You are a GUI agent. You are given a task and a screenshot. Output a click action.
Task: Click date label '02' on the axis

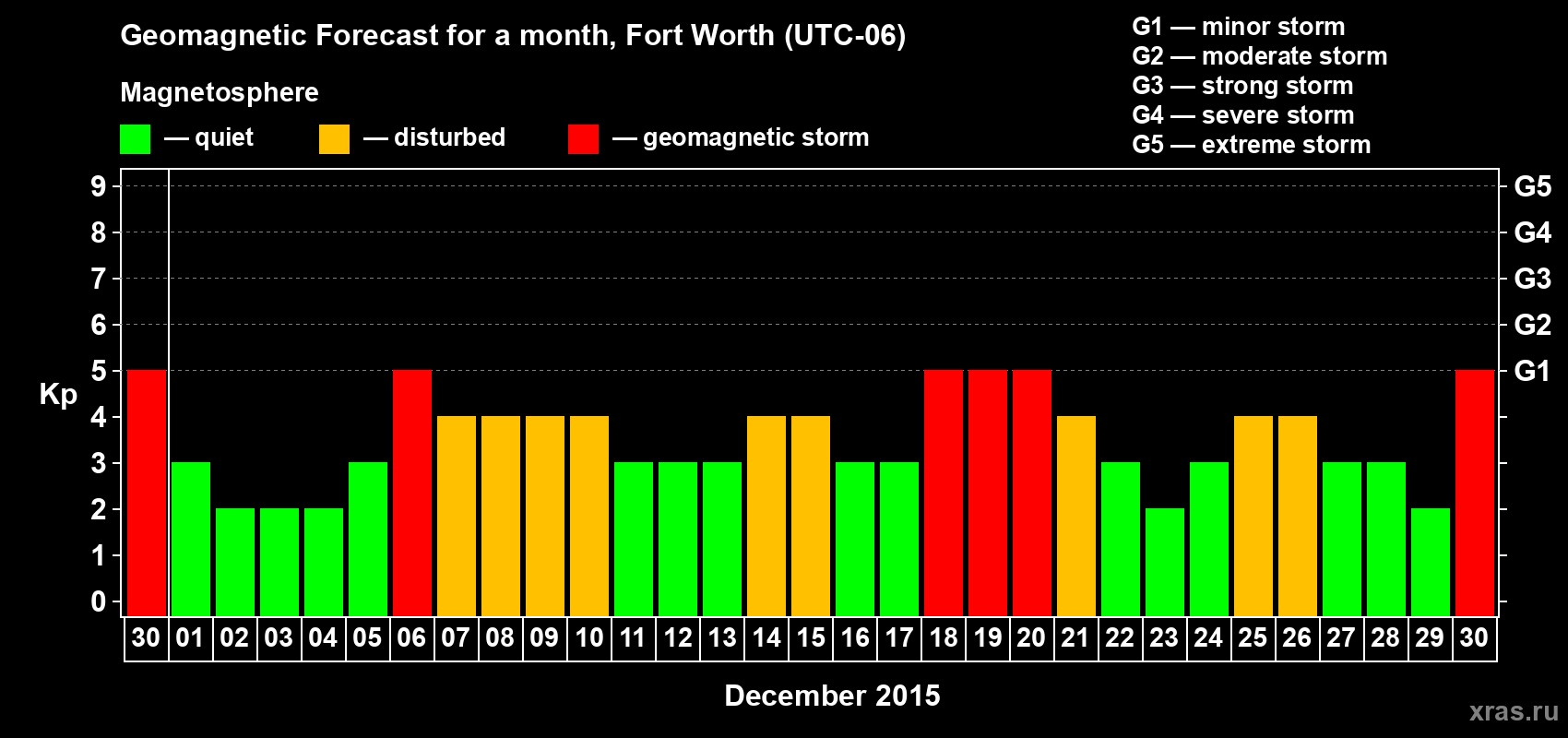(234, 637)
